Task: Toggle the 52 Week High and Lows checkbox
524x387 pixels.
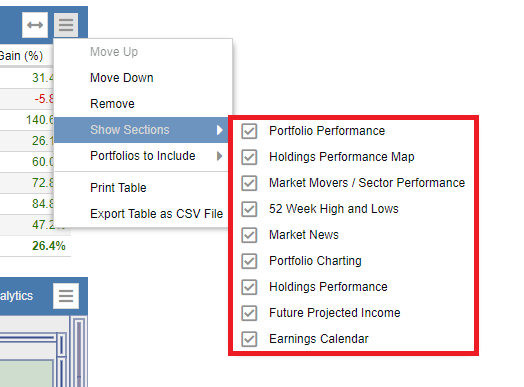Action: 249,209
